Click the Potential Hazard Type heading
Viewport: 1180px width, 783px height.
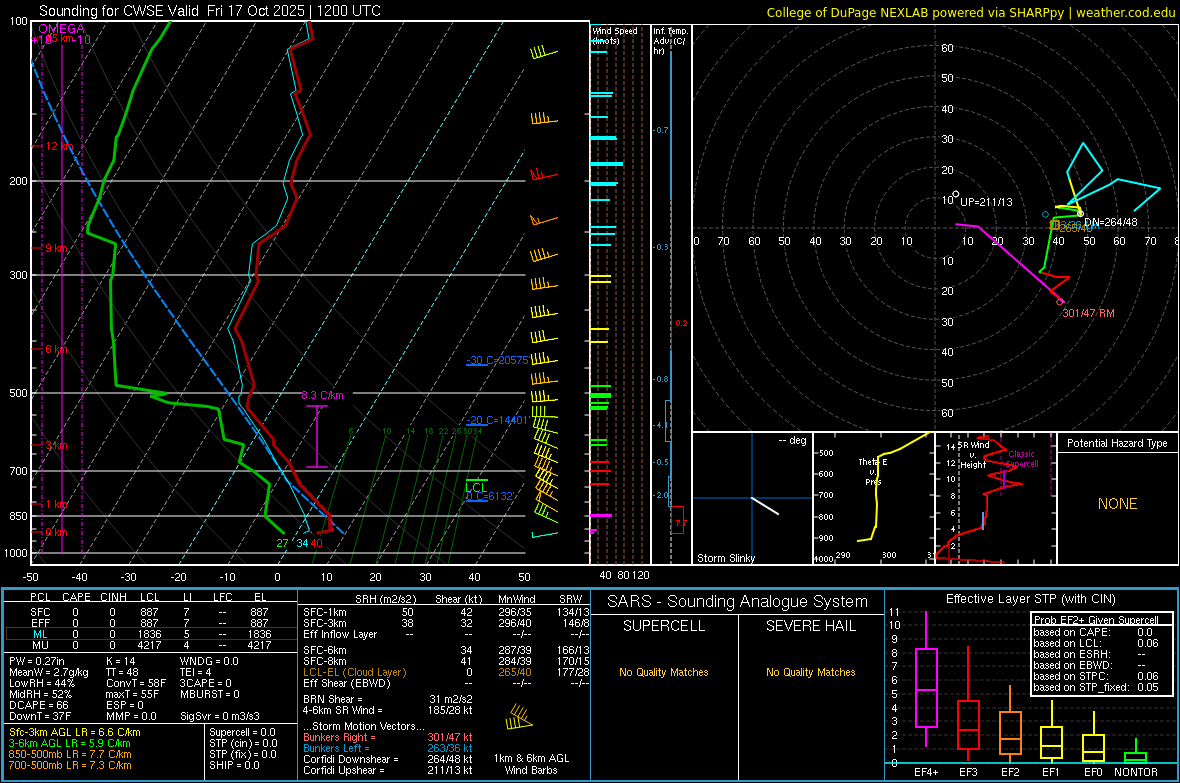point(1117,443)
